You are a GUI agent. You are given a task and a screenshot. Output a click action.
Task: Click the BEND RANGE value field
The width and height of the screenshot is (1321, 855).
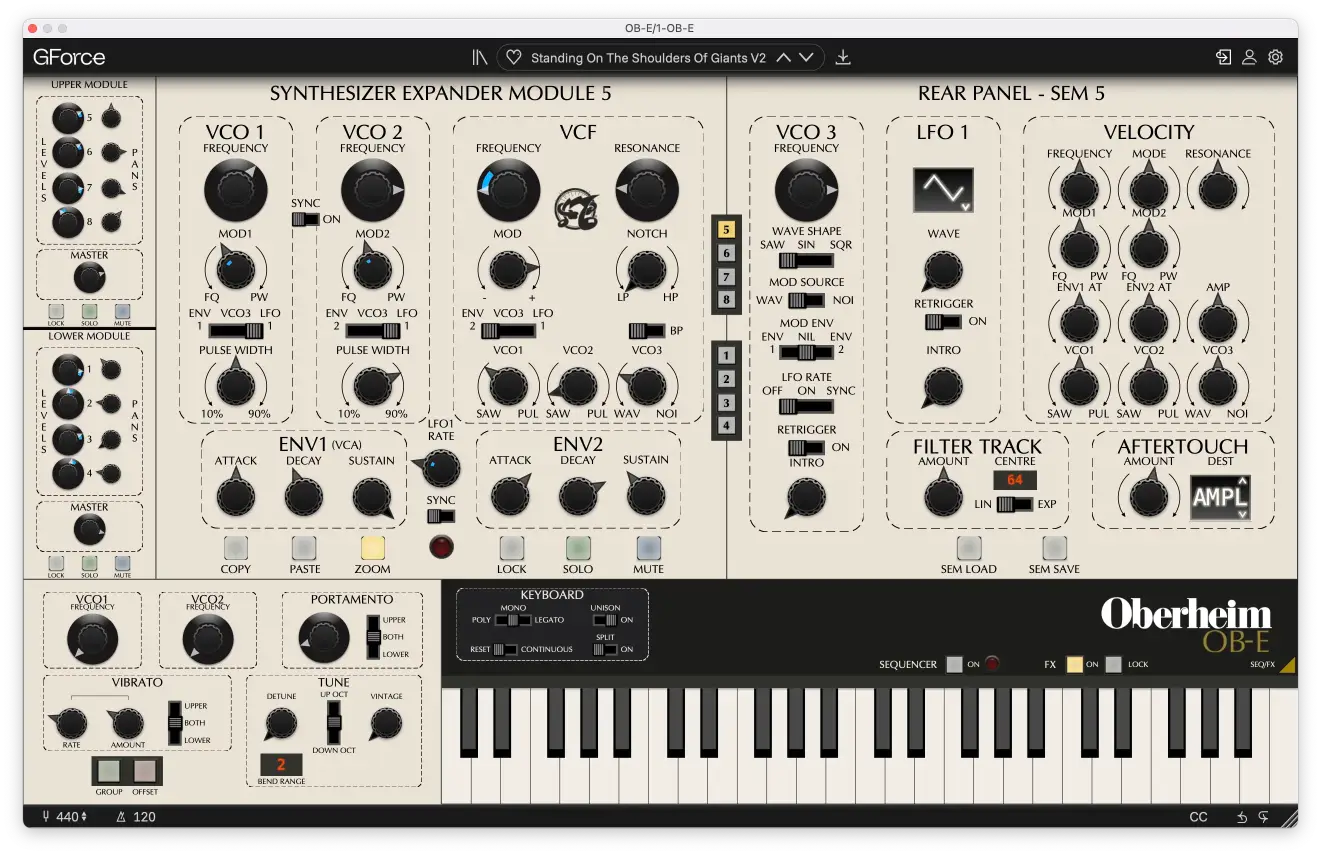[x=281, y=765]
